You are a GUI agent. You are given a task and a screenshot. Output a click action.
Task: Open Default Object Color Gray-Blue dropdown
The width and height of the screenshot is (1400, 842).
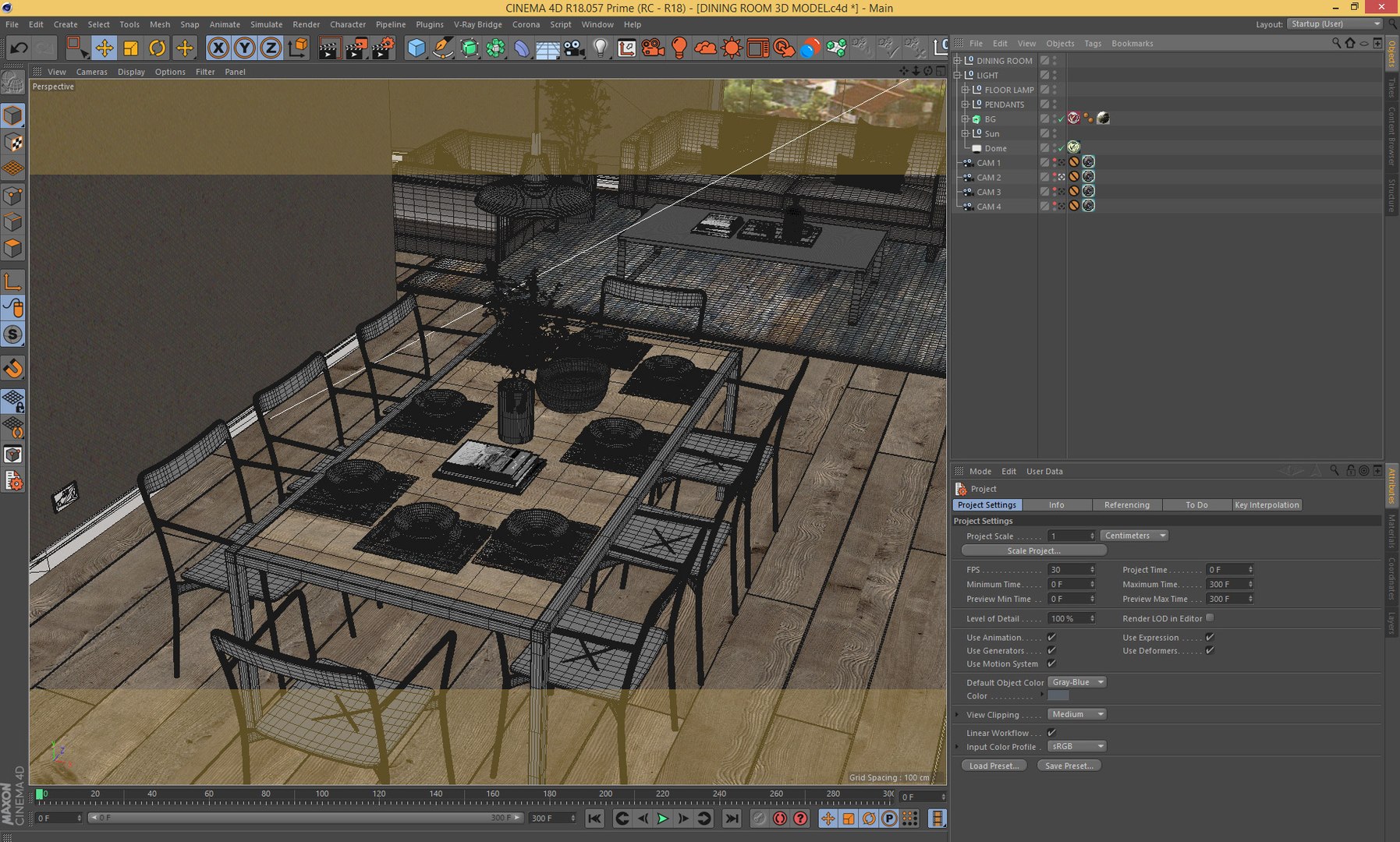[1077, 682]
